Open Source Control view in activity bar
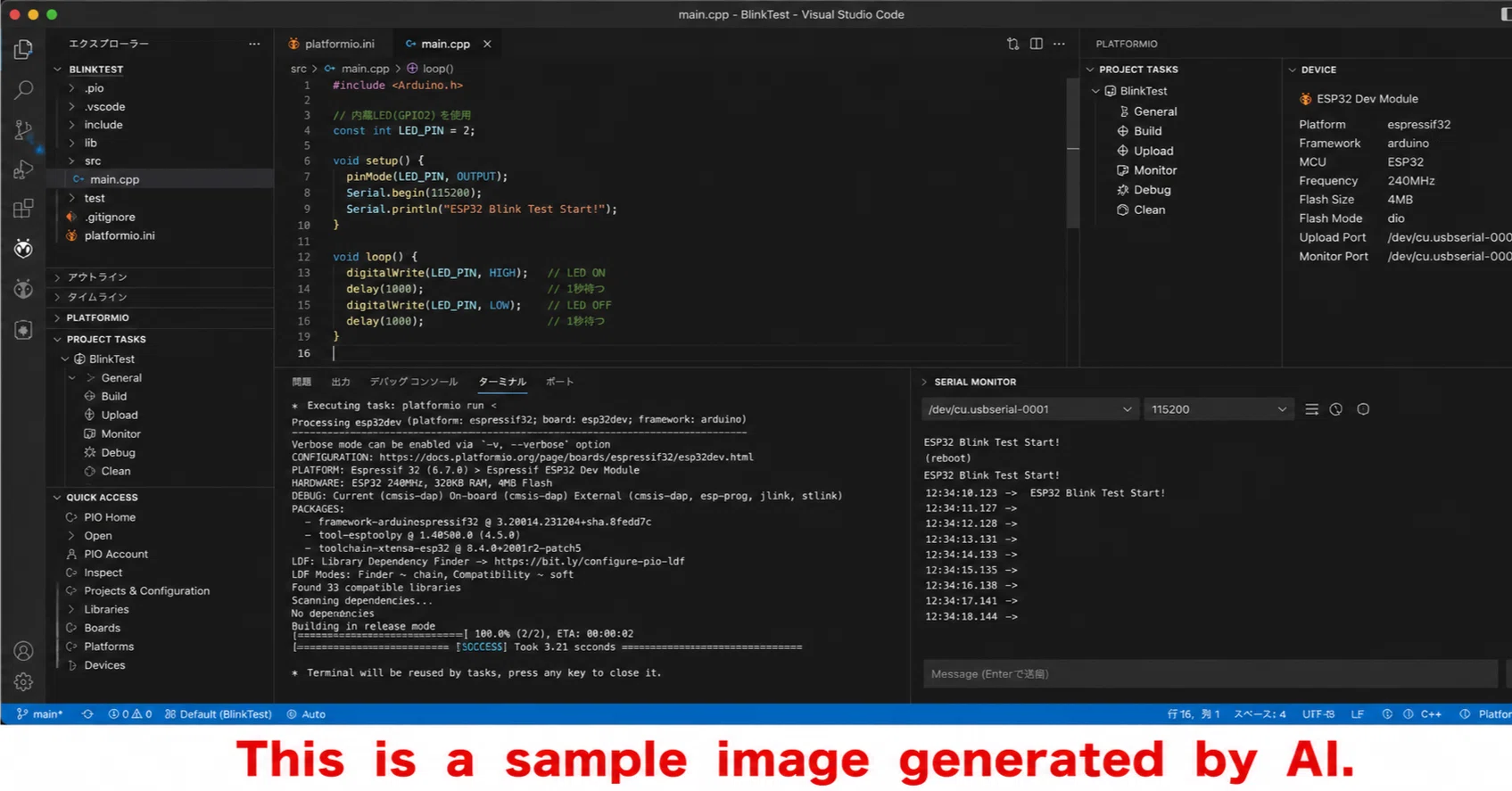 point(23,129)
